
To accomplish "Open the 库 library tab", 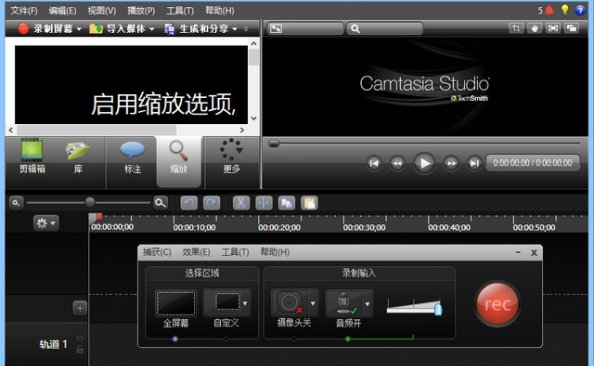I will 78,157.
